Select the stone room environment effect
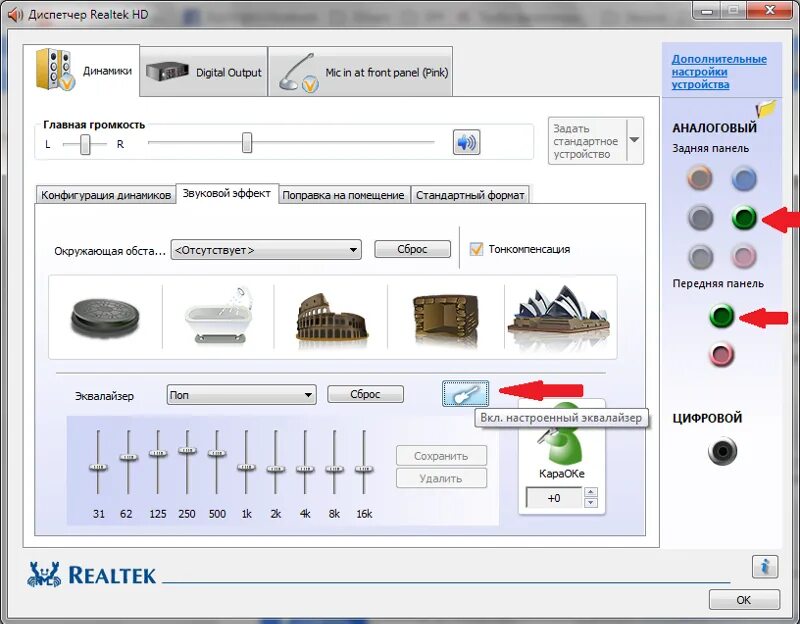Screen dimensions: 800x624 [445, 318]
